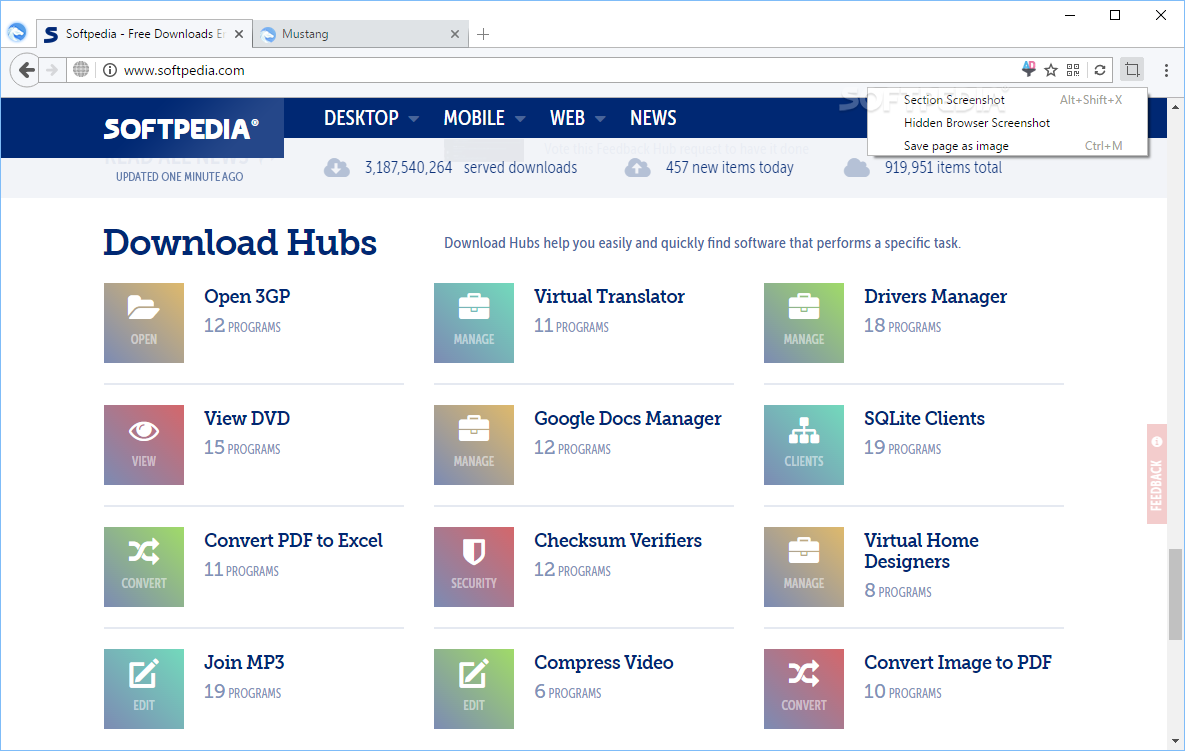Go back using the back arrow button

pyautogui.click(x=26, y=70)
